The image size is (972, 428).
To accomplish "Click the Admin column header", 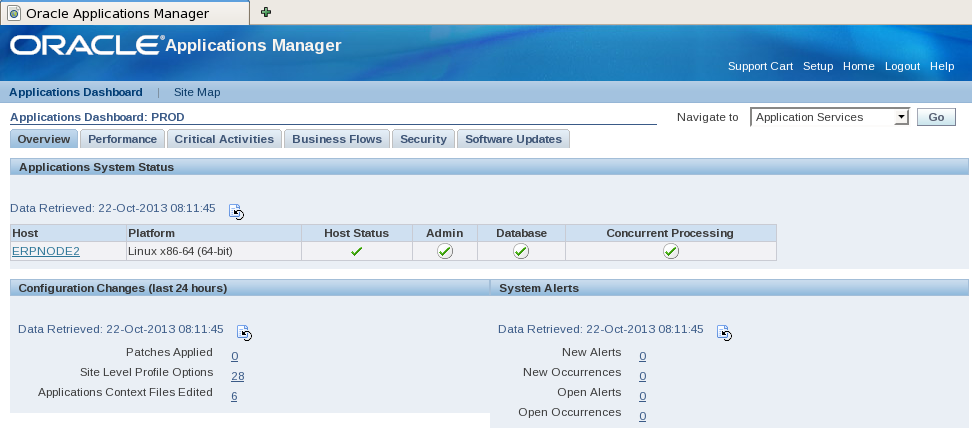I will [x=445, y=233].
